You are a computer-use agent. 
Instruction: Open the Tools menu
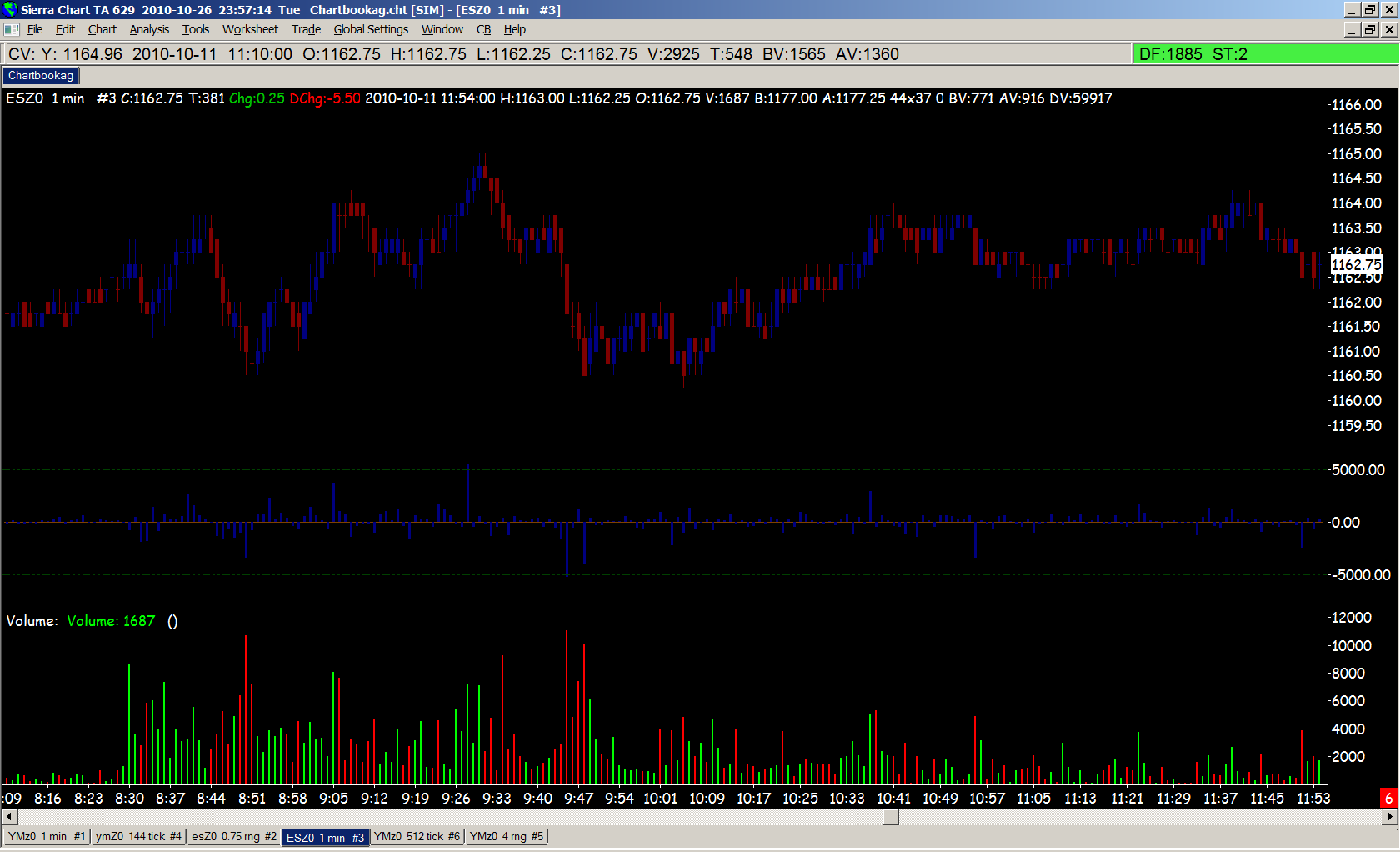pyautogui.click(x=196, y=29)
